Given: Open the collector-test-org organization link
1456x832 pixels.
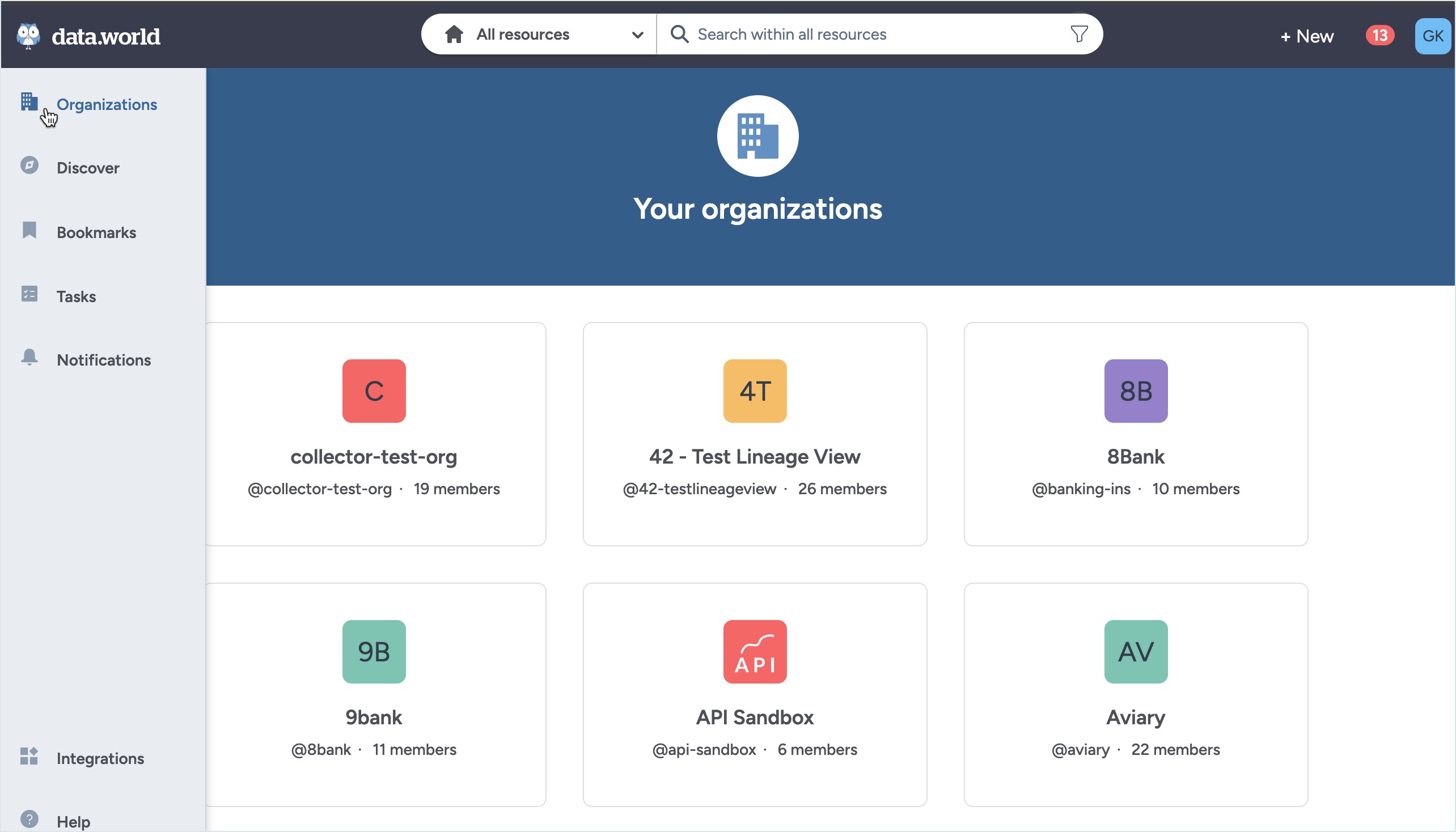Looking at the screenshot, I should (x=374, y=457).
